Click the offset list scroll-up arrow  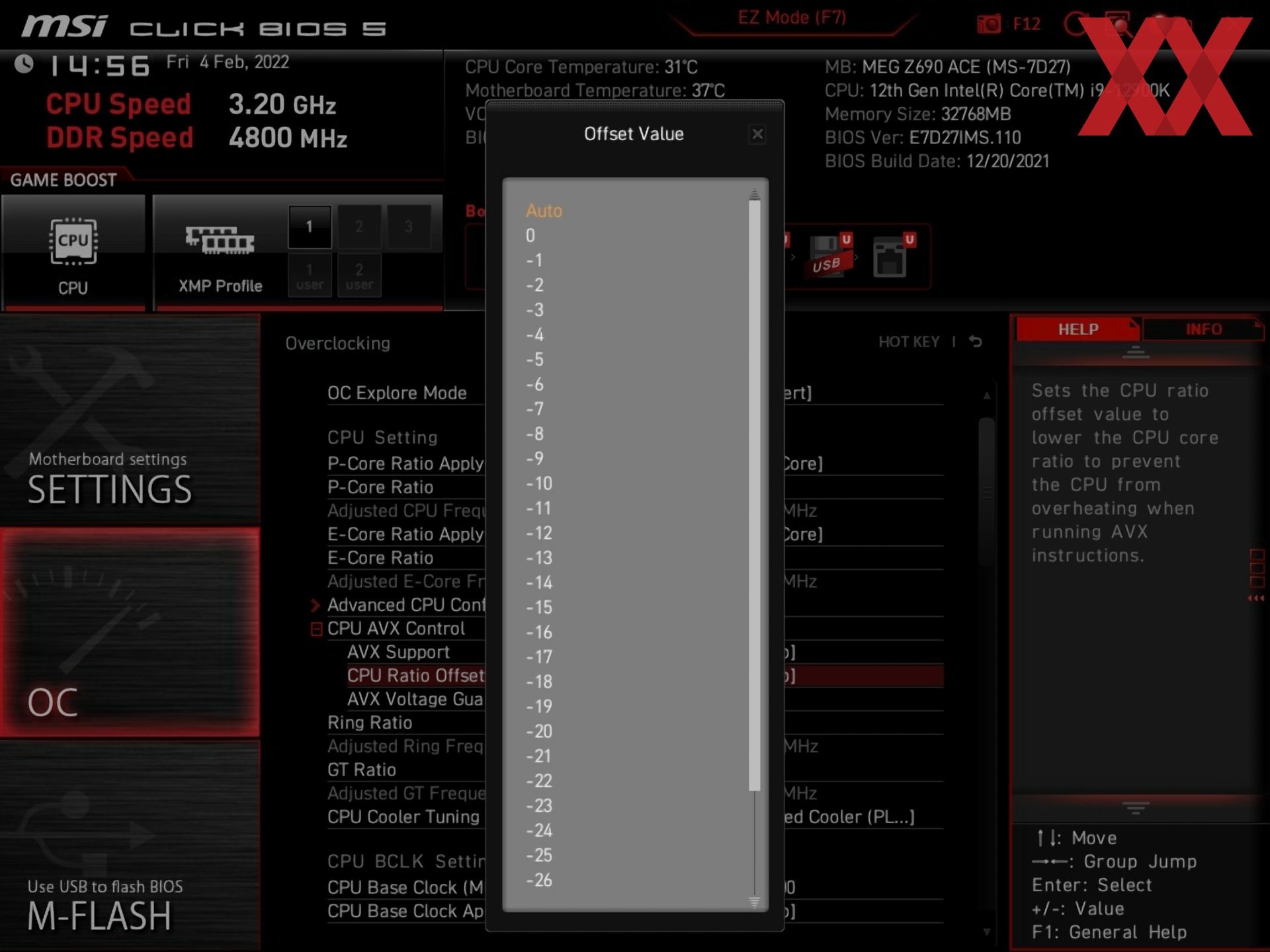click(x=754, y=194)
